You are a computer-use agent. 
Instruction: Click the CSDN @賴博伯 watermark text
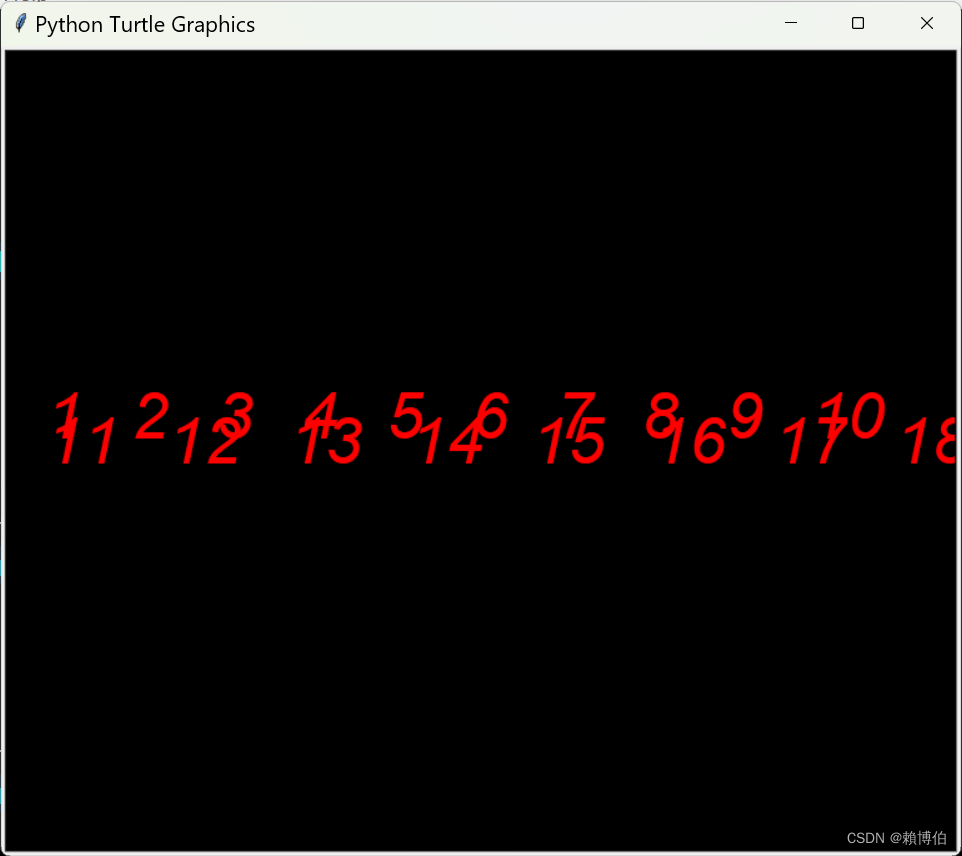click(895, 838)
